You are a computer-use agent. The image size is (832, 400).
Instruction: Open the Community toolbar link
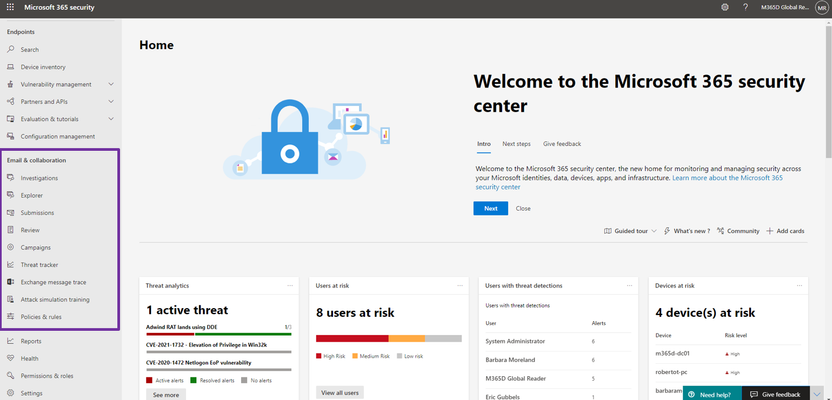pyautogui.click(x=738, y=231)
